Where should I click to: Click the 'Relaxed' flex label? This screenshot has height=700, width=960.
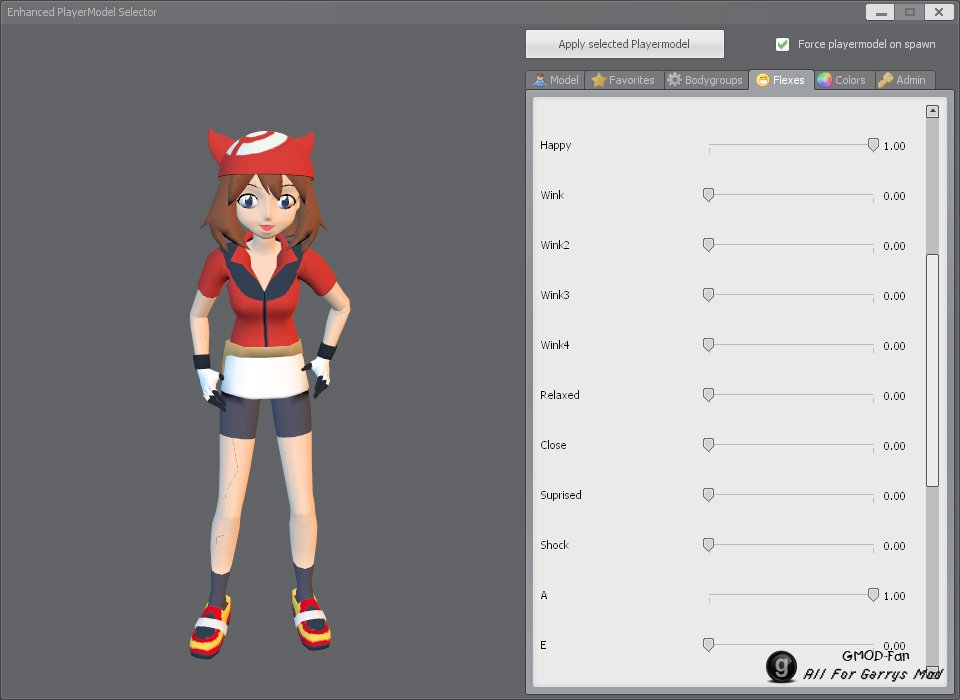[x=560, y=395]
